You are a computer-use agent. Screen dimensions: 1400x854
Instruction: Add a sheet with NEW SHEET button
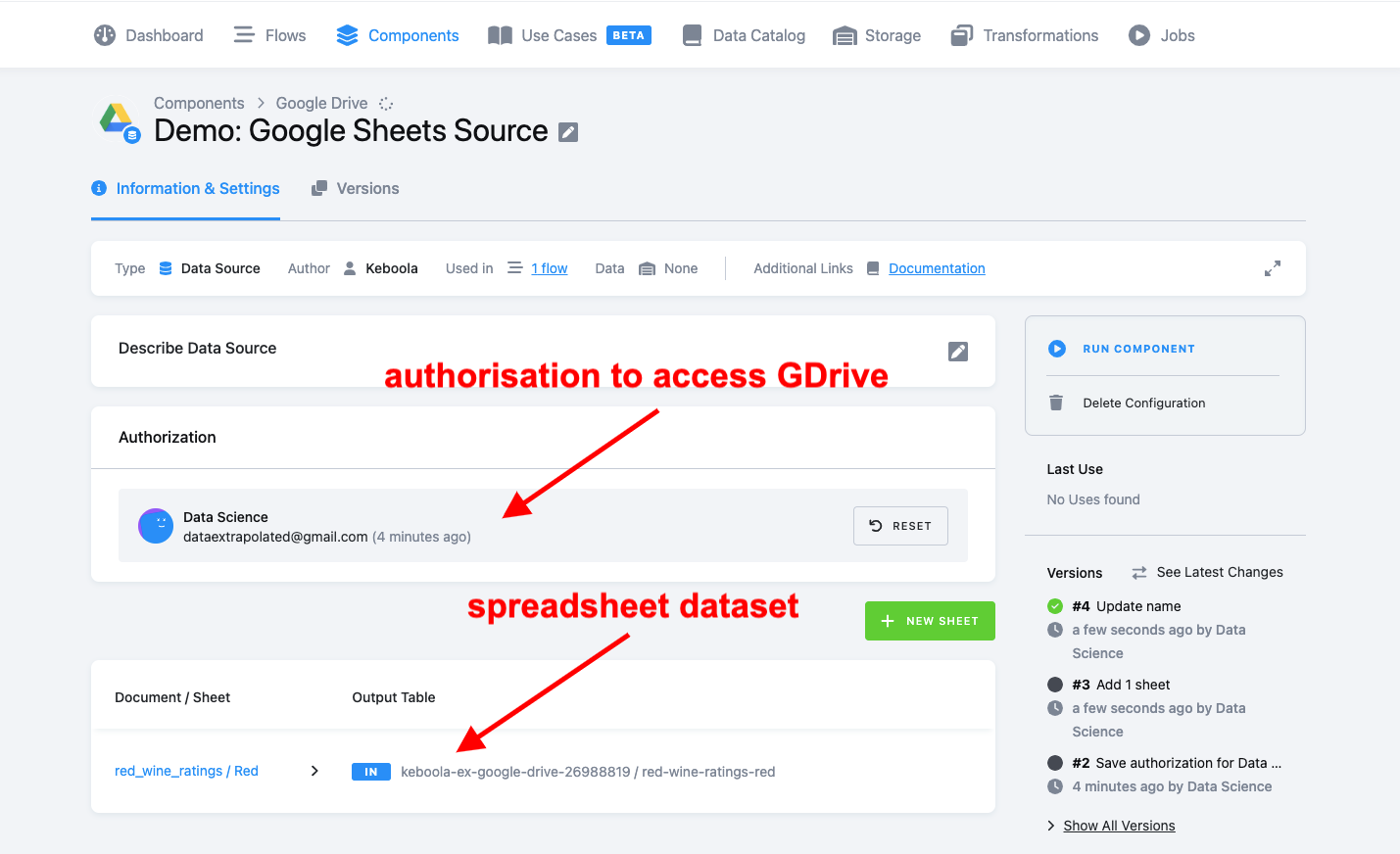tap(929, 620)
